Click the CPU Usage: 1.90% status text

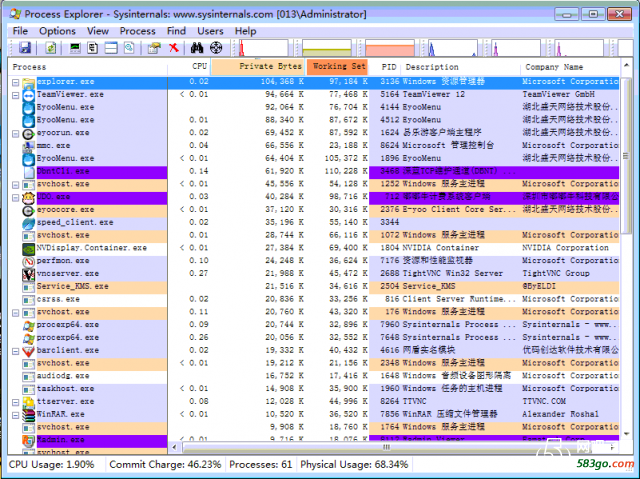point(51,465)
